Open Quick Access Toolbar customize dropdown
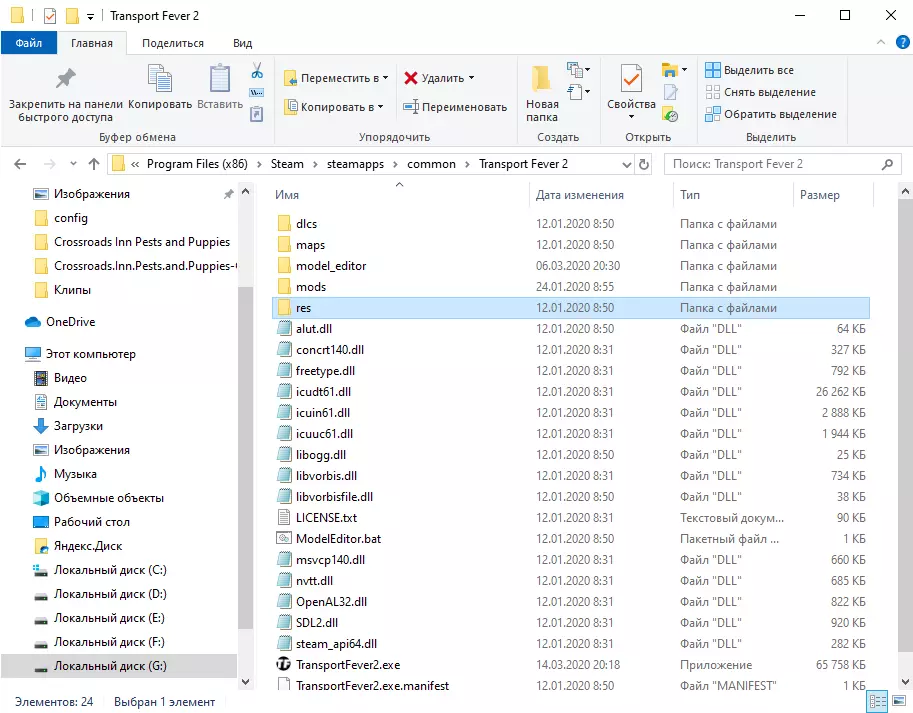The height and width of the screenshot is (713, 913). 90,16
